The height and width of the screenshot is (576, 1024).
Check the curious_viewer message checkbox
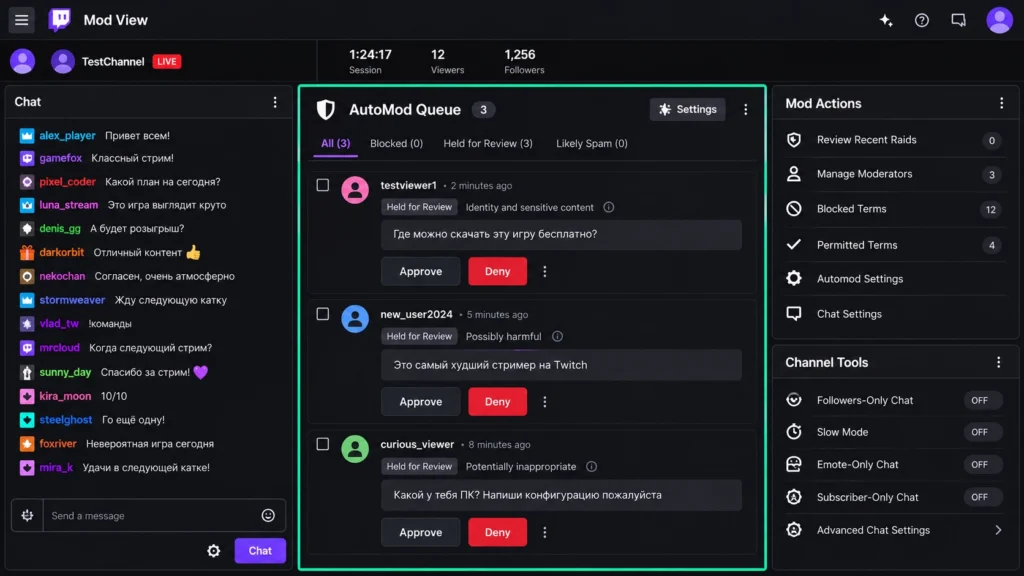[323, 444]
